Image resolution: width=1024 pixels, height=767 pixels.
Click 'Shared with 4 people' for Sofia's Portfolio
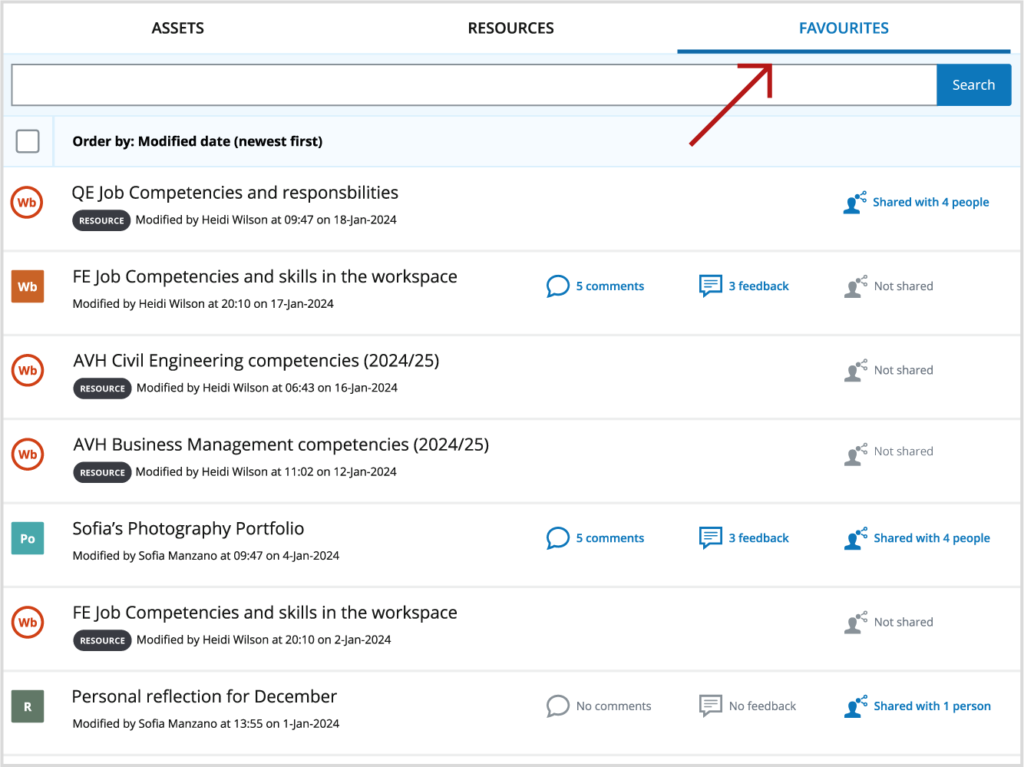tap(932, 538)
